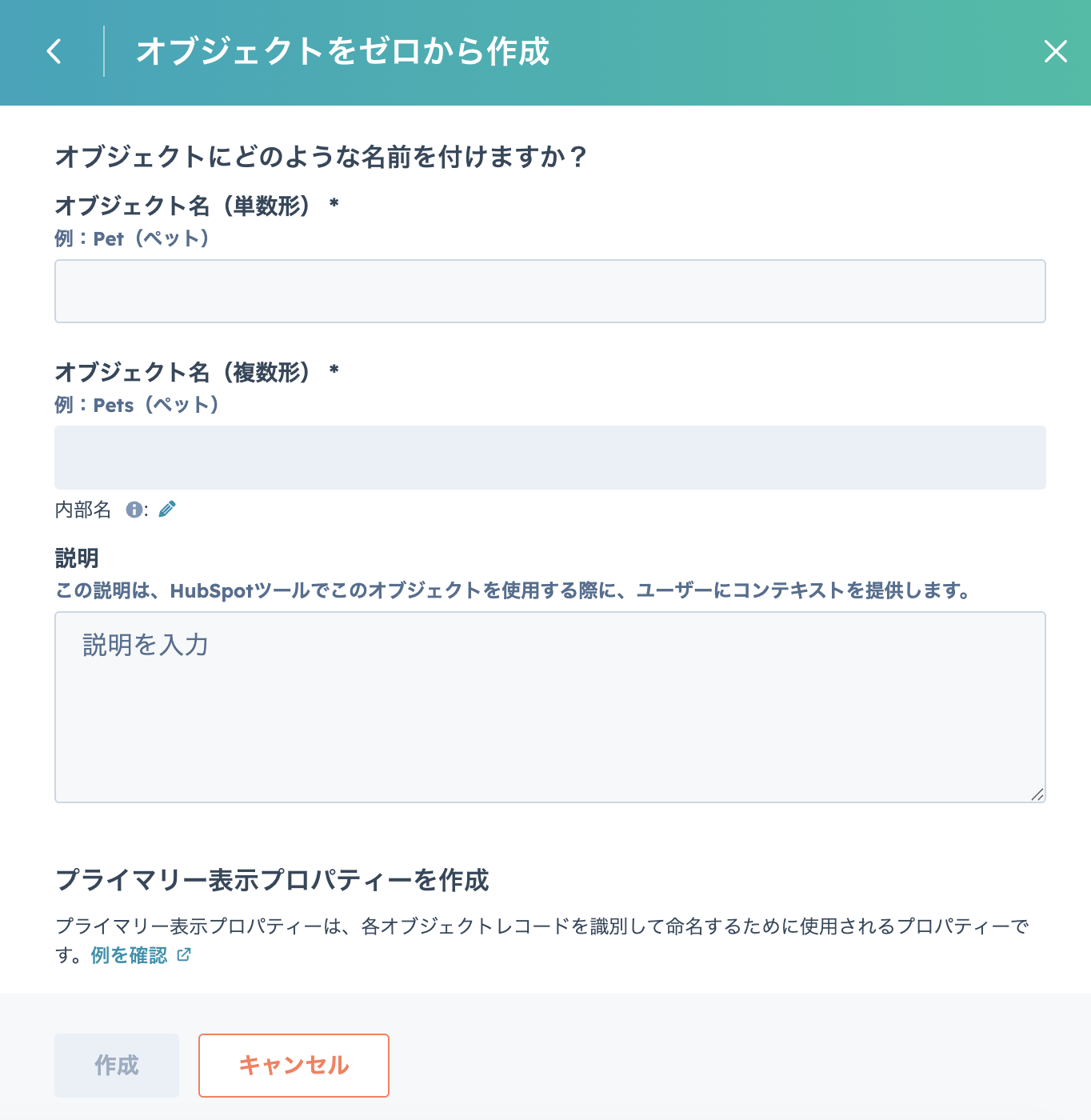The height and width of the screenshot is (1120, 1091).
Task: Go back using the header chevron arrow
Action: [54, 52]
